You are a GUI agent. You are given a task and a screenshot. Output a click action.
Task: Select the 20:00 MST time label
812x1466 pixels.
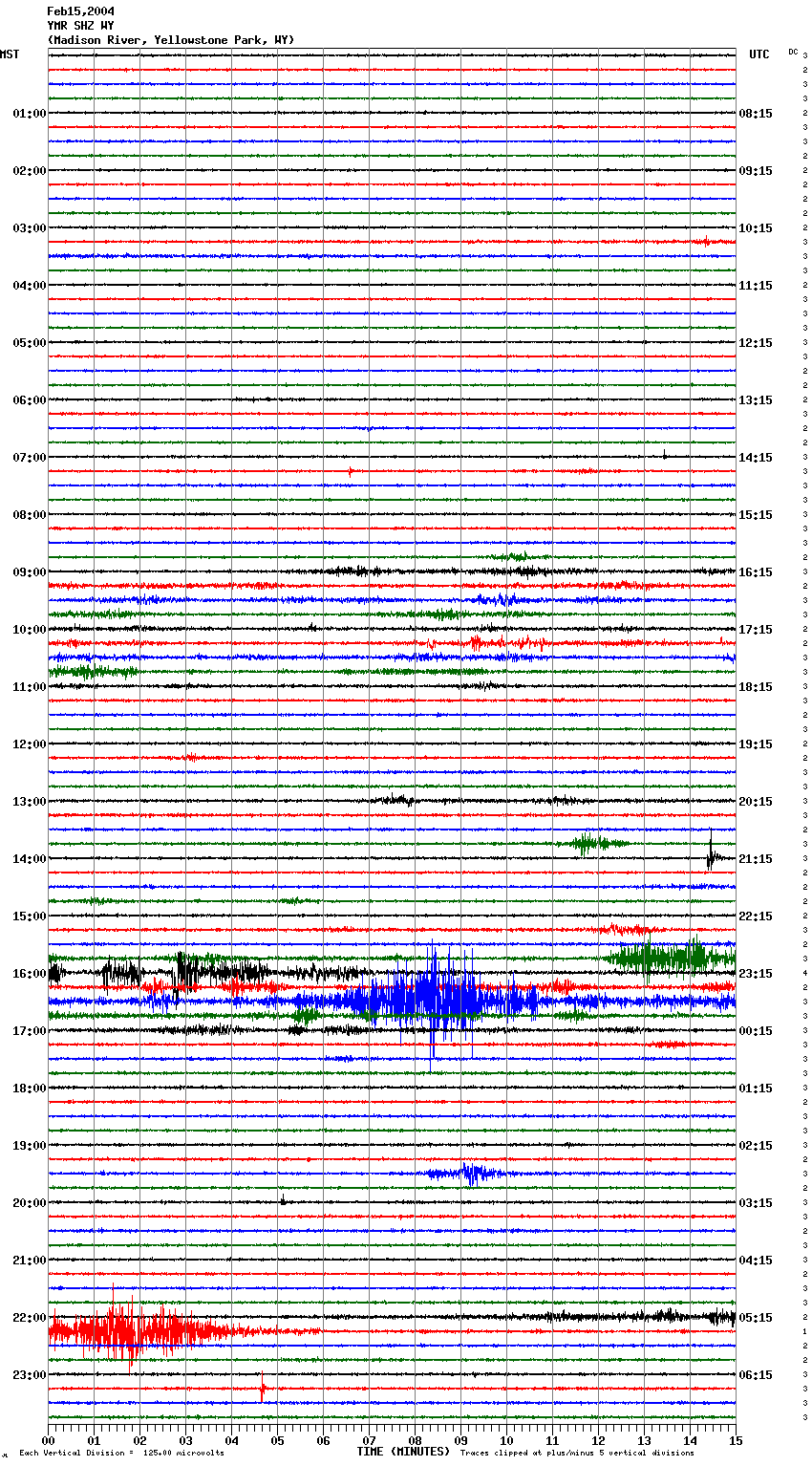30,1203
